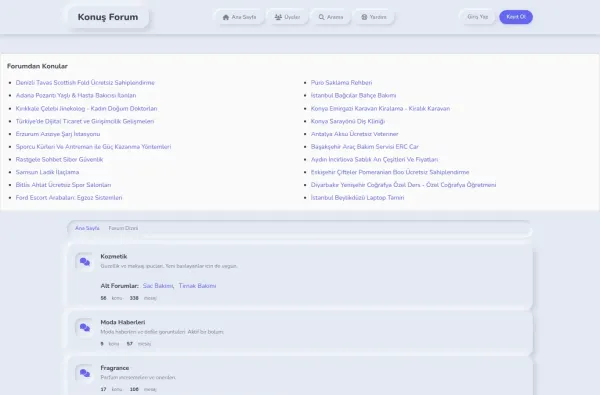Open the Kozmetik forum title

pyautogui.click(x=114, y=256)
